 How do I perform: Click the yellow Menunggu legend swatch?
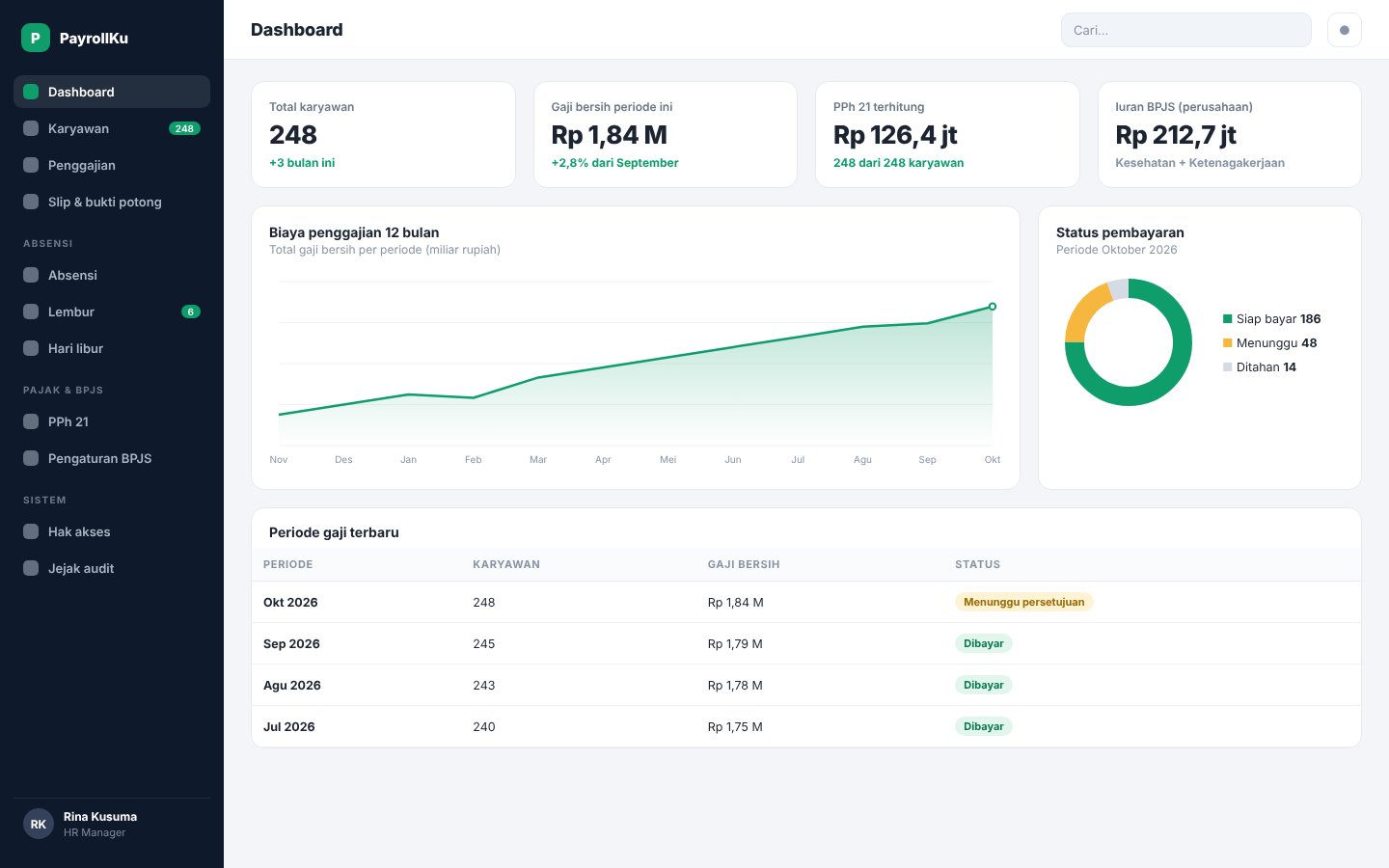click(1227, 343)
